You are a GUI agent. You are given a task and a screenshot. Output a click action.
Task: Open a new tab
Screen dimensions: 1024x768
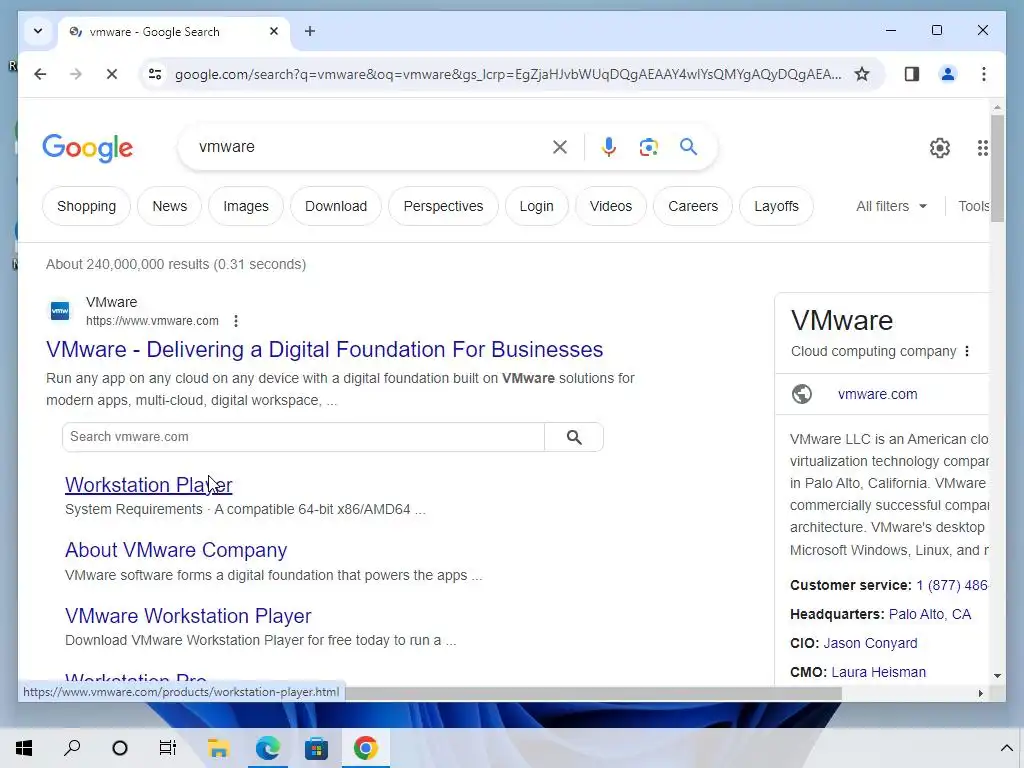tap(310, 31)
